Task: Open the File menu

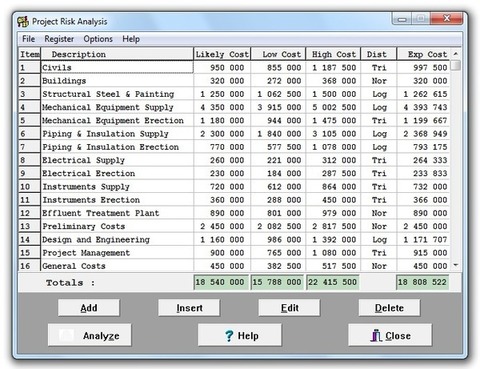Action: 28,39
